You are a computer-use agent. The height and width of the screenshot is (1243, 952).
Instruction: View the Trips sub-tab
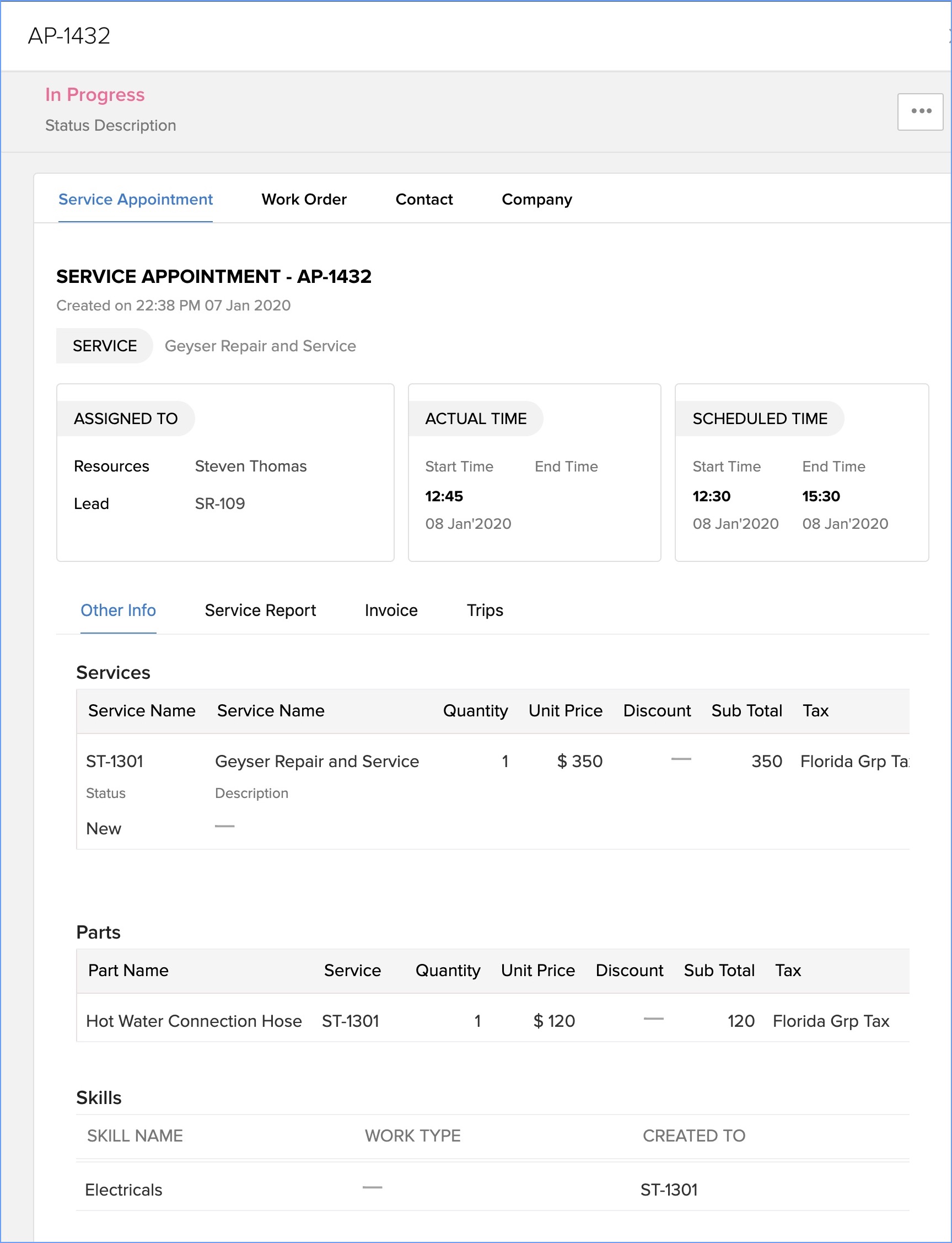coord(485,610)
